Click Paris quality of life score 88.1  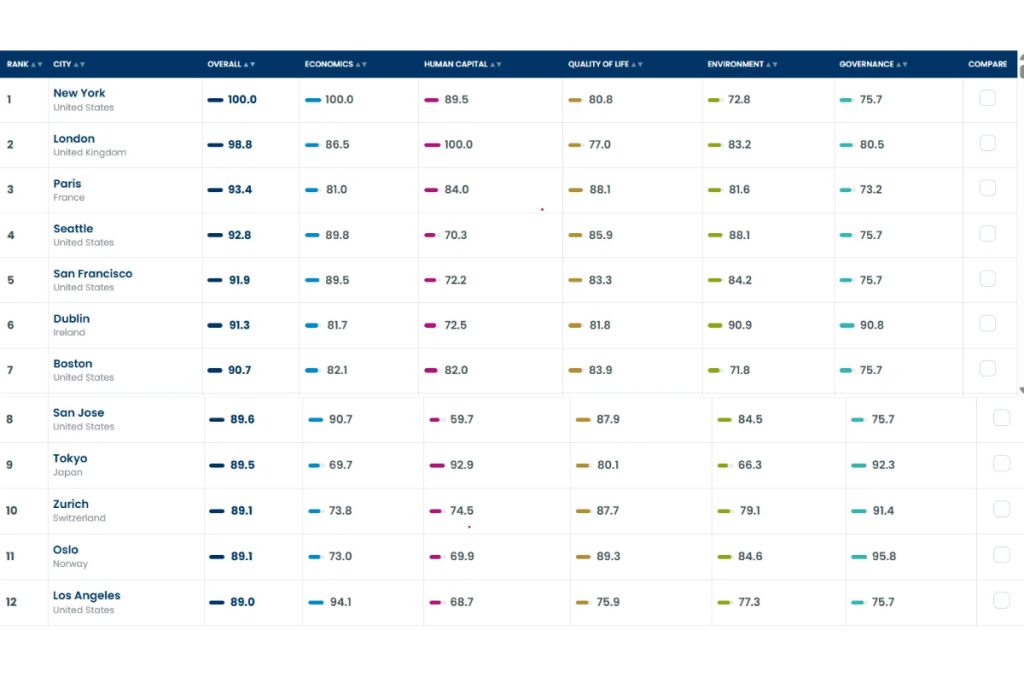[x=600, y=189]
